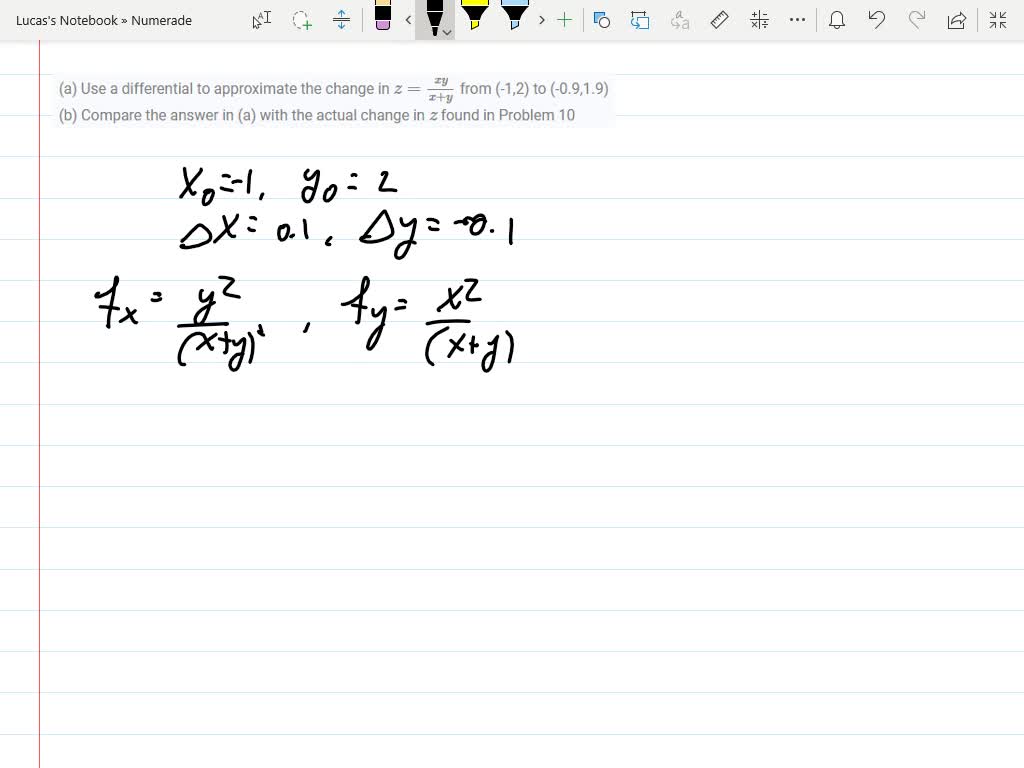Open the insert space tool
Image resolution: width=1024 pixels, height=768 pixels.
coord(341,20)
